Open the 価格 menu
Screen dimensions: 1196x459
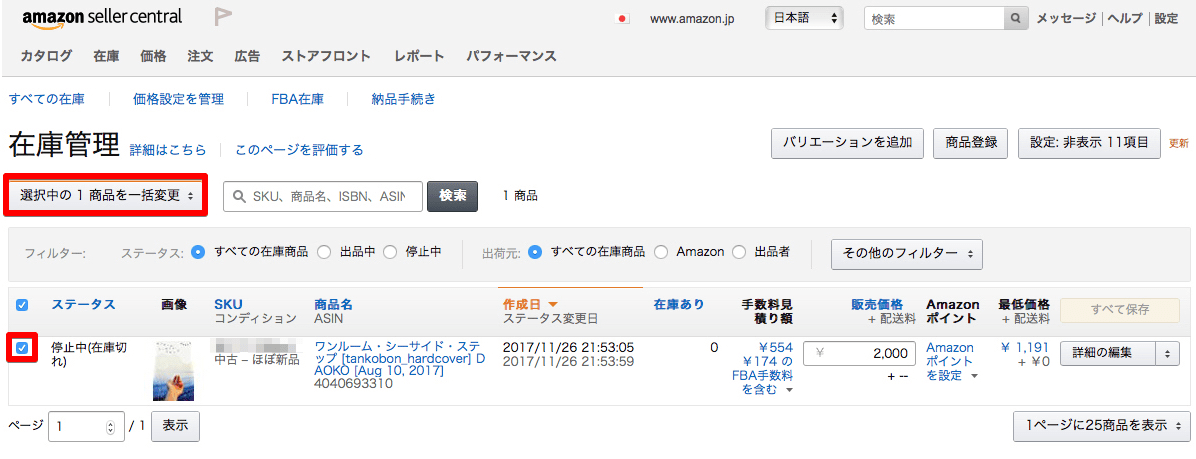click(153, 56)
